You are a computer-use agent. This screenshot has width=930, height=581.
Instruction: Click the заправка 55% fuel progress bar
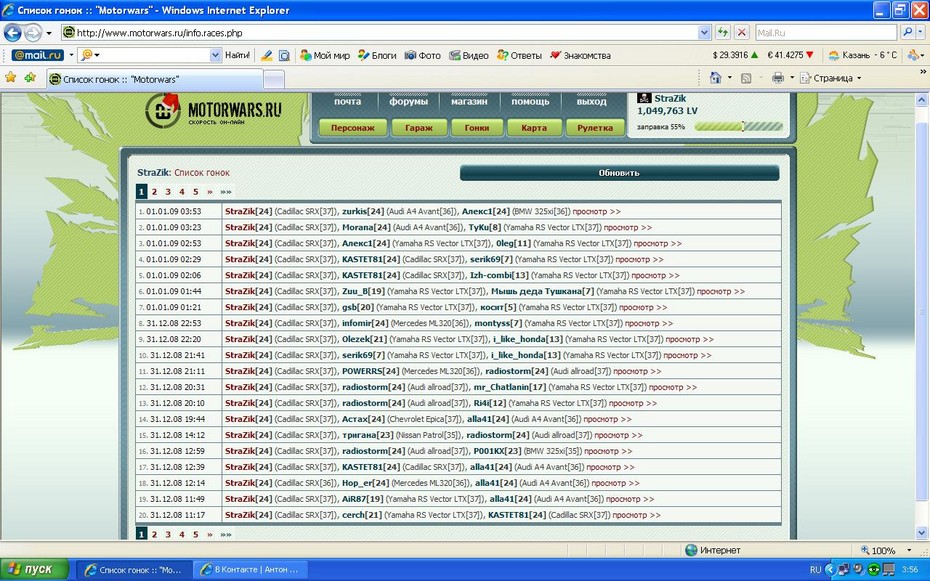point(739,126)
